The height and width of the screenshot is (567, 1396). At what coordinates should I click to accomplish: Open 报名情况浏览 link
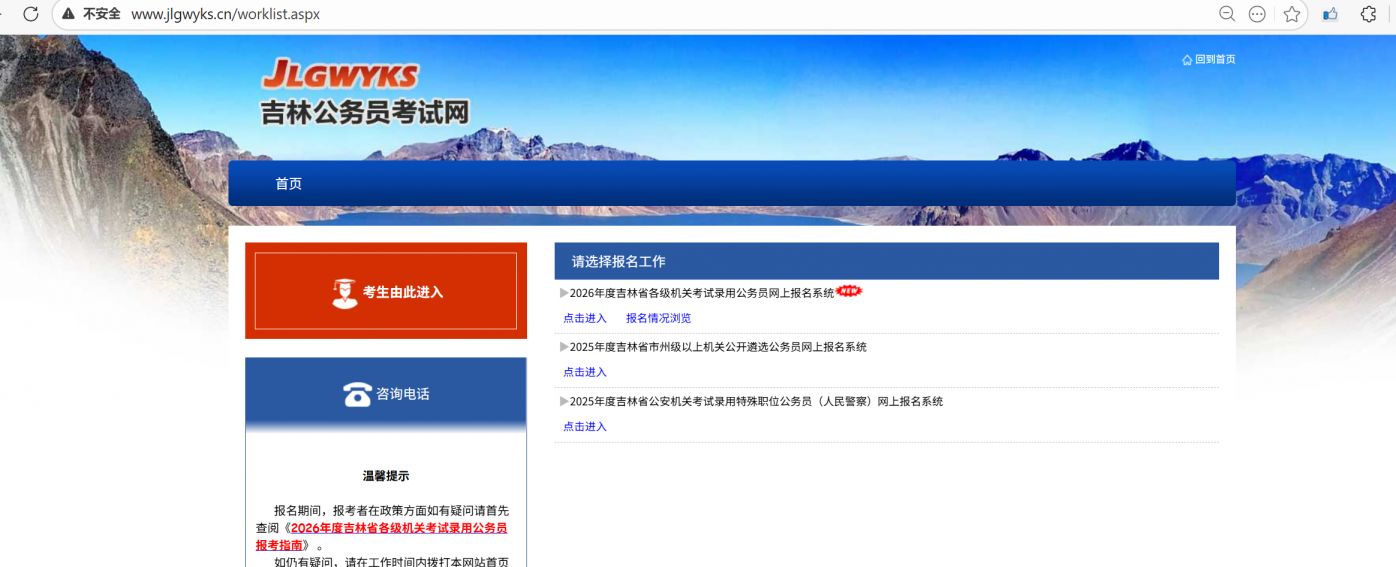[x=658, y=318]
